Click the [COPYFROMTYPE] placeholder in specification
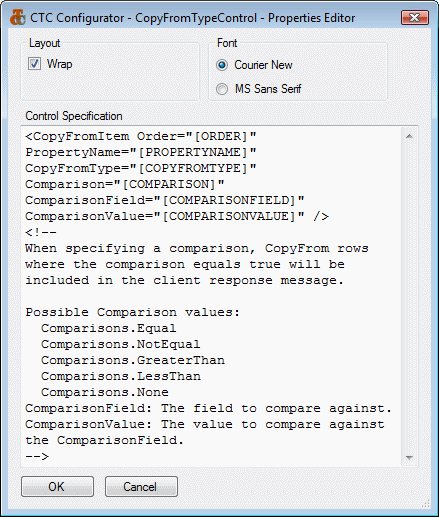This screenshot has height=517, width=439. [x=193, y=168]
